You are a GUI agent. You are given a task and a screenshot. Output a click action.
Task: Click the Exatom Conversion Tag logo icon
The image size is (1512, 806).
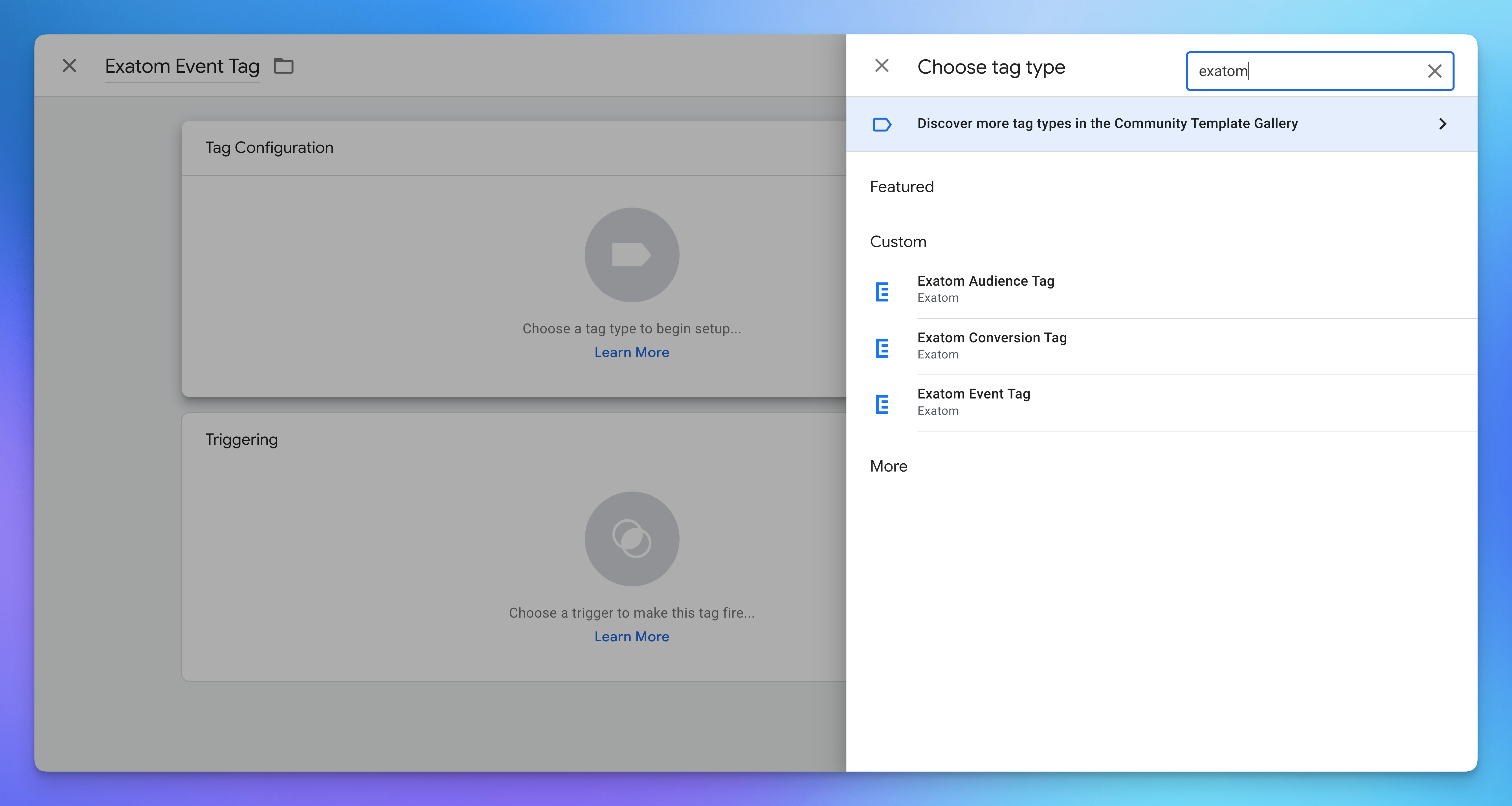pyautogui.click(x=882, y=348)
